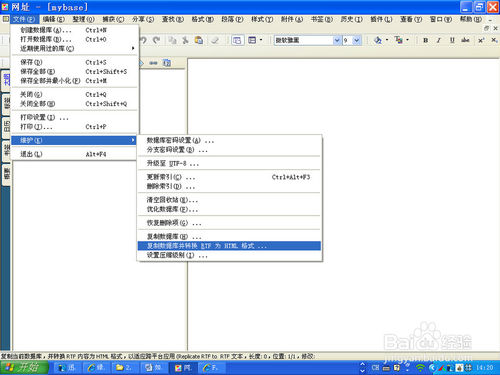Apply superscript formatting

[x=481, y=40]
